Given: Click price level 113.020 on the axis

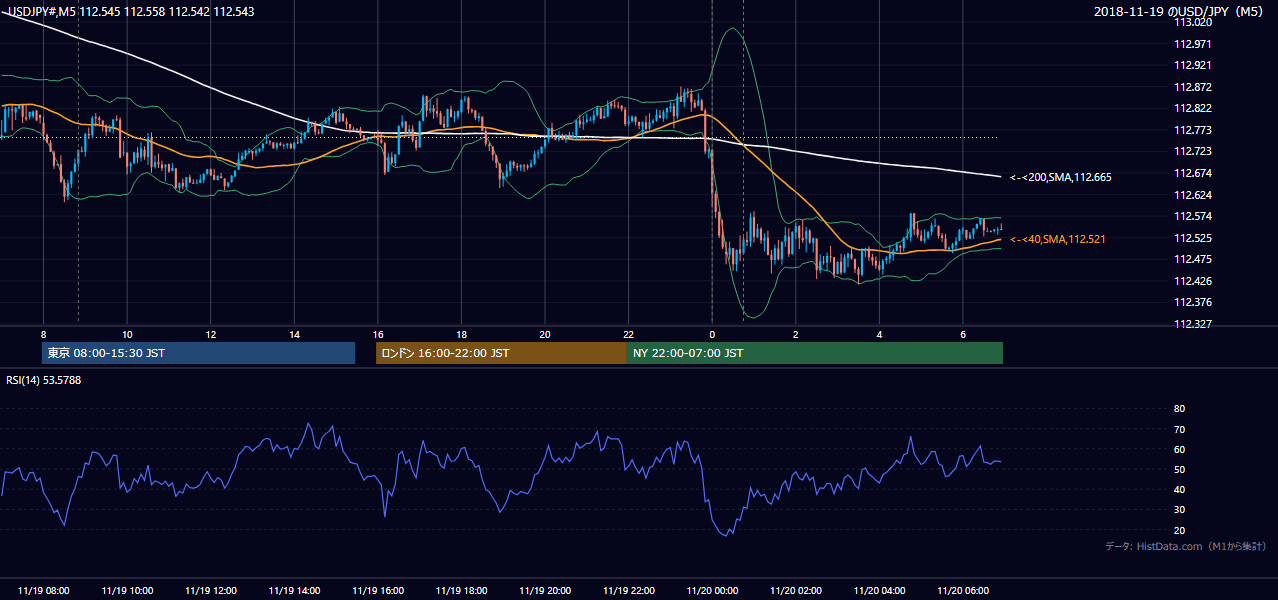Looking at the screenshot, I should point(1193,22).
